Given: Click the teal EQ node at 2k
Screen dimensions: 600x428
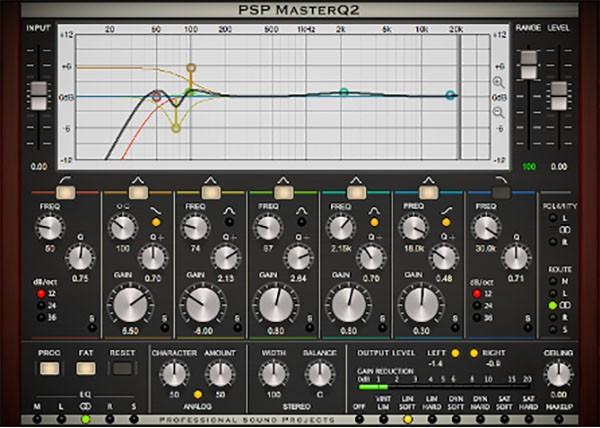Looking at the screenshot, I should [343, 92].
